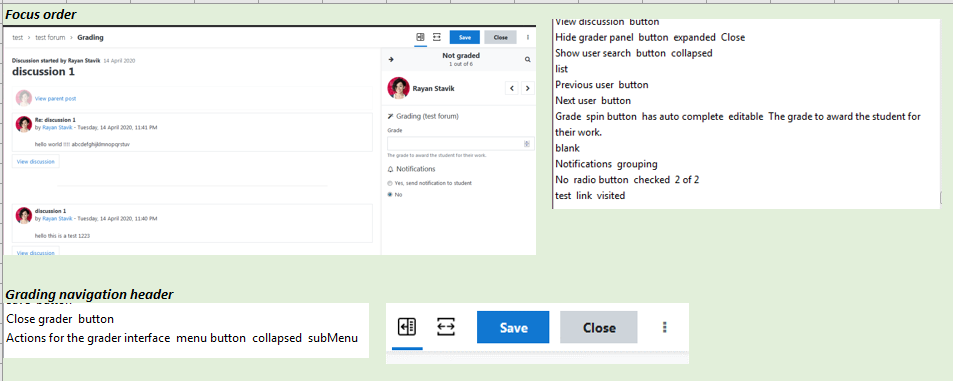Click the 'Not graded' status text

pos(460,56)
